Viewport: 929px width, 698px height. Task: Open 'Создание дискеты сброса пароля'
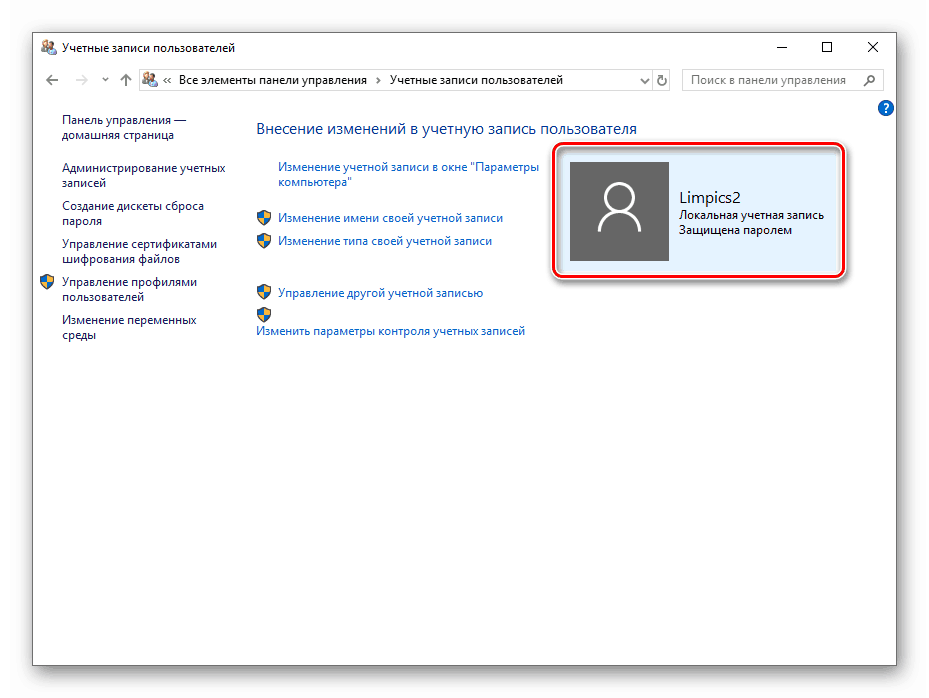(x=133, y=213)
